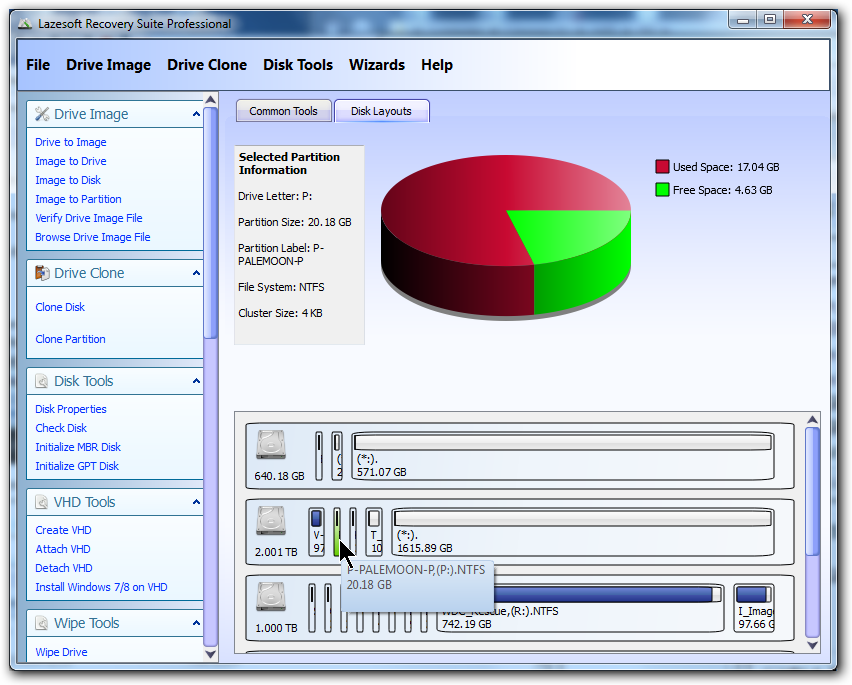
Task: Click the 640.18 GB hard disk icon
Action: 270,446
